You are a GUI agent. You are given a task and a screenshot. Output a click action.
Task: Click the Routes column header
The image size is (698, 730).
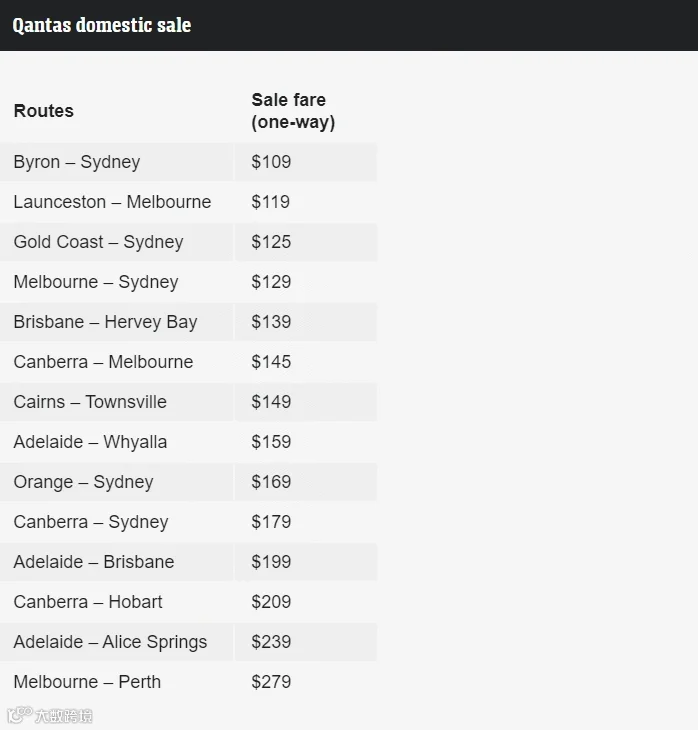pyautogui.click(x=44, y=111)
